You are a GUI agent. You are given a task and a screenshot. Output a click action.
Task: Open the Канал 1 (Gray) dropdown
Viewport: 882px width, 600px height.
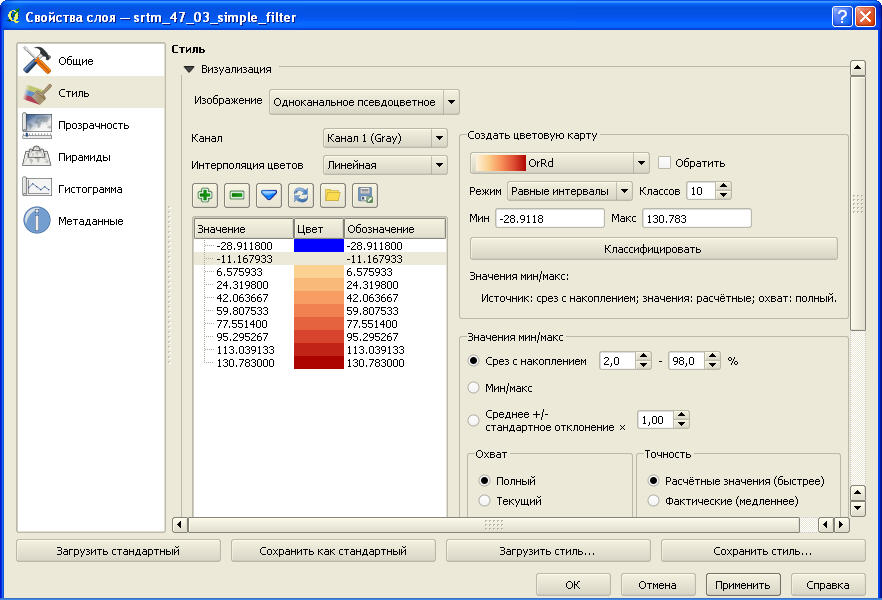coord(384,138)
